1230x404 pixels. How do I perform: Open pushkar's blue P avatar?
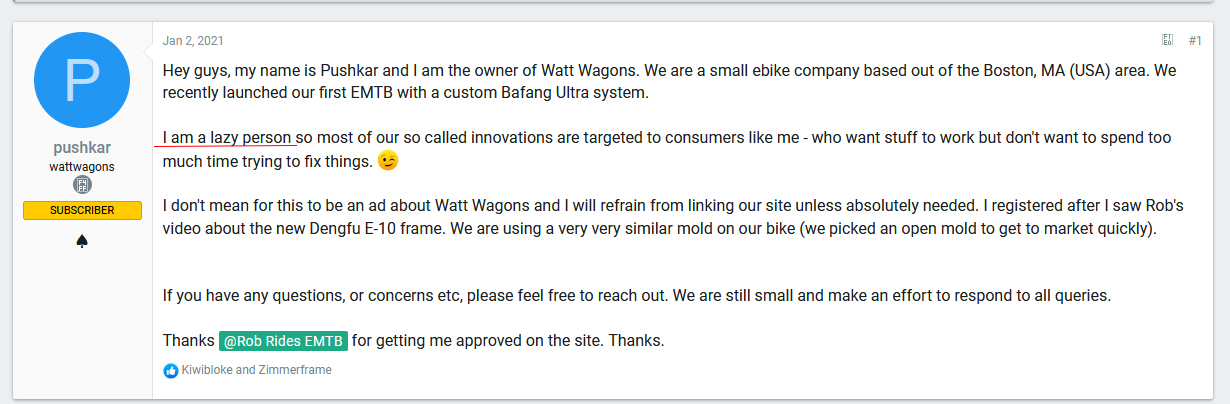point(82,80)
